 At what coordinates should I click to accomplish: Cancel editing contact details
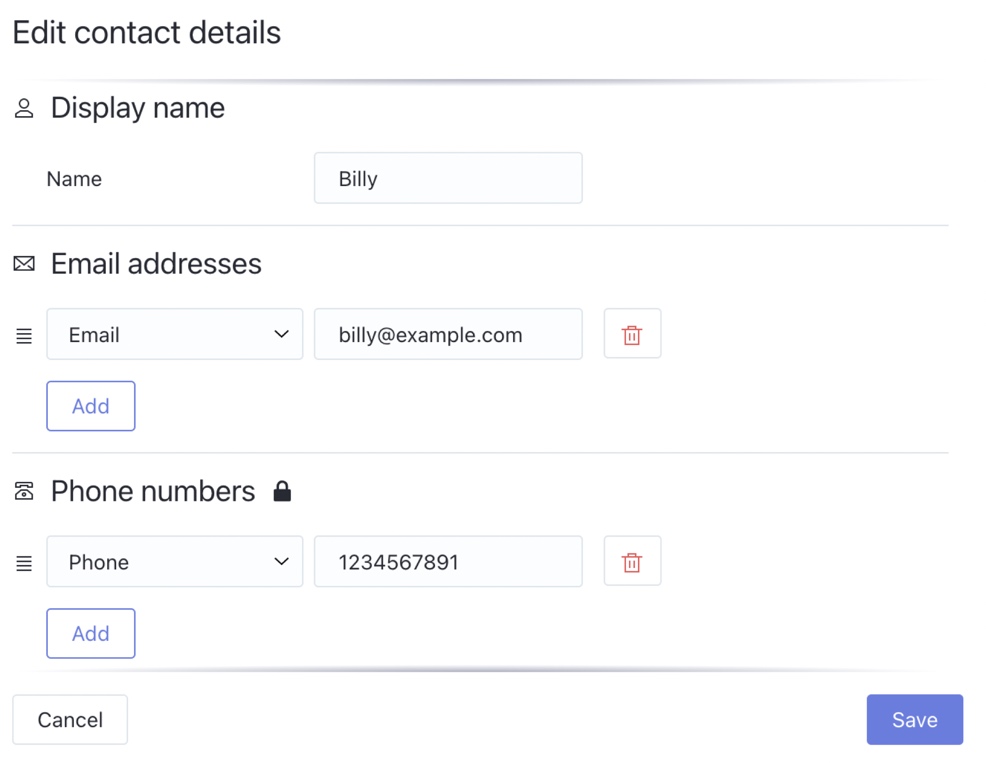pos(70,720)
